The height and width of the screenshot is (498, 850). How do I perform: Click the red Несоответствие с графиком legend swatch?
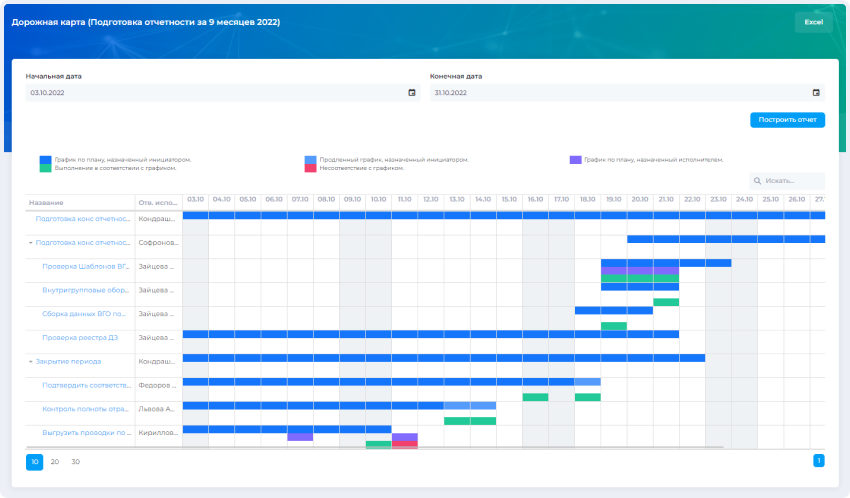(x=310, y=168)
